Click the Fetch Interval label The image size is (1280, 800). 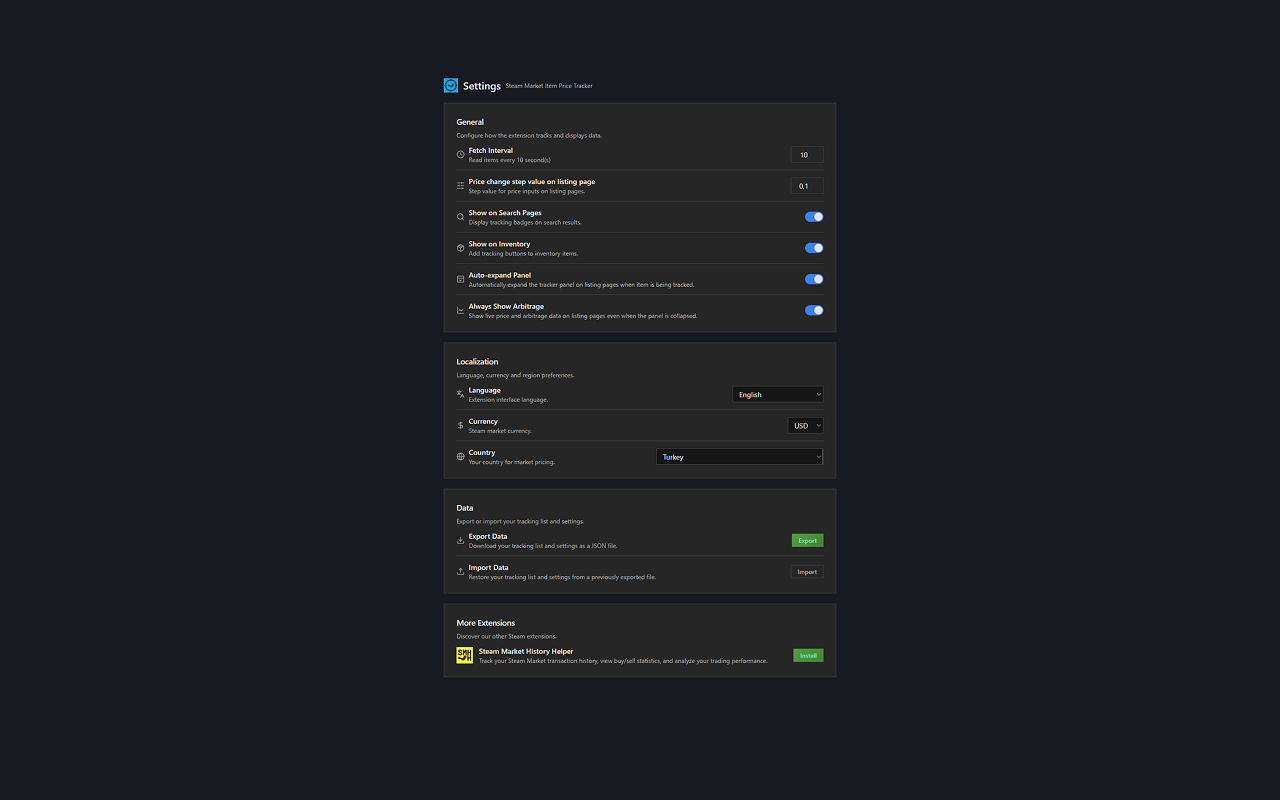[x=491, y=150]
